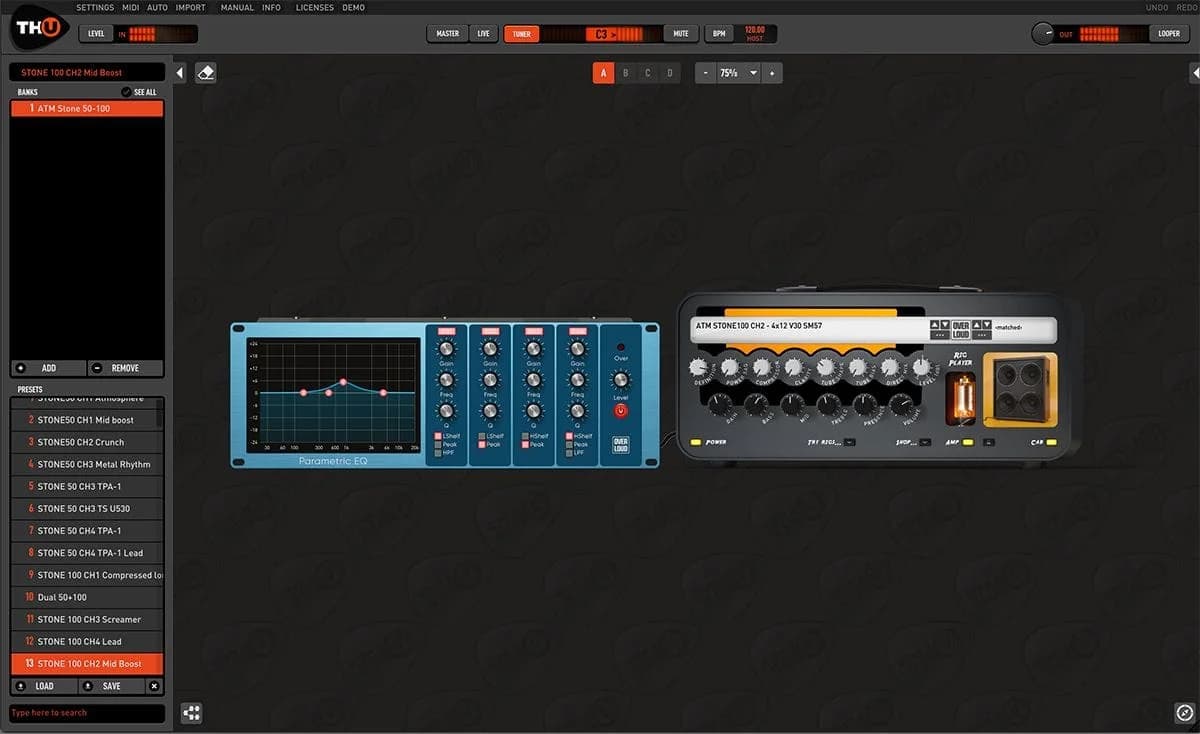This screenshot has height=734, width=1200.
Task: Enable HPF on the first EQ band
Action: click(x=438, y=453)
